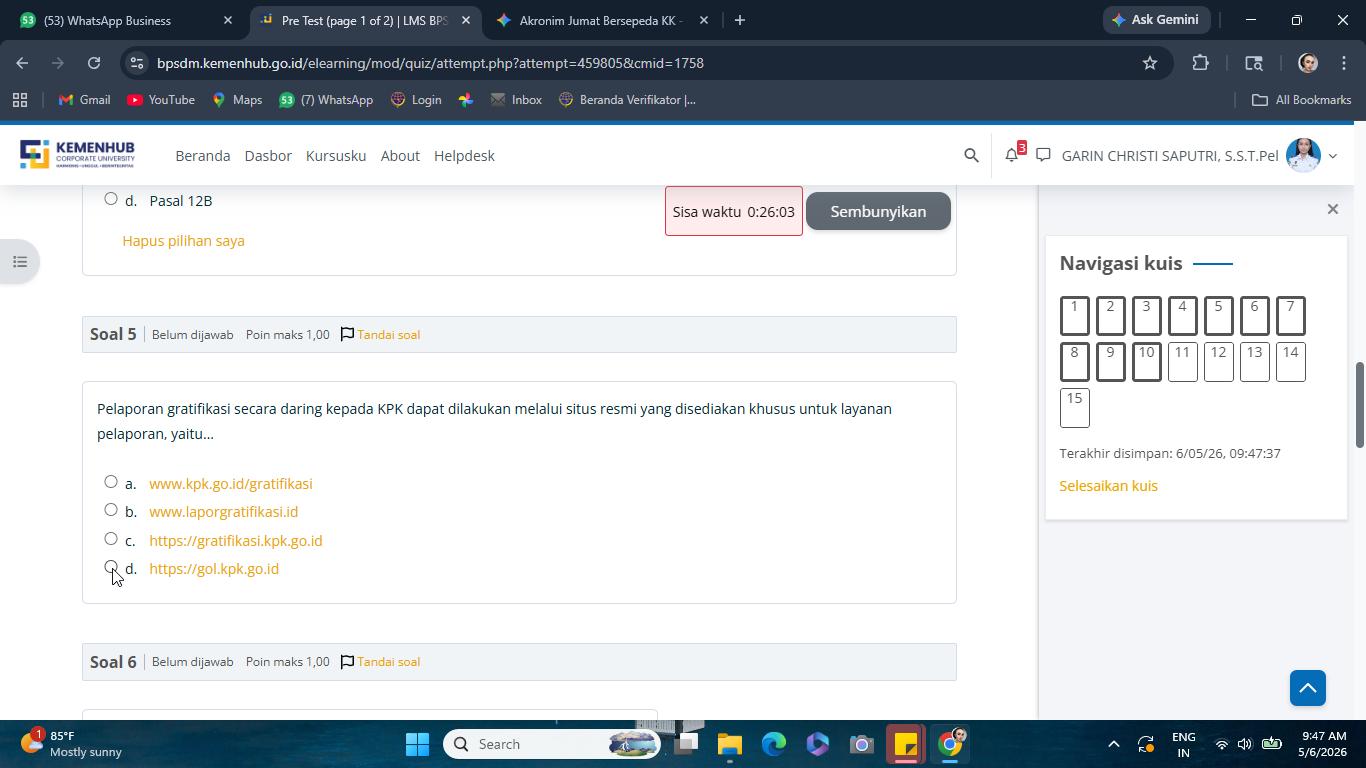Show hidden system tray icons chevron
The width and height of the screenshot is (1366, 768).
click(1113, 744)
